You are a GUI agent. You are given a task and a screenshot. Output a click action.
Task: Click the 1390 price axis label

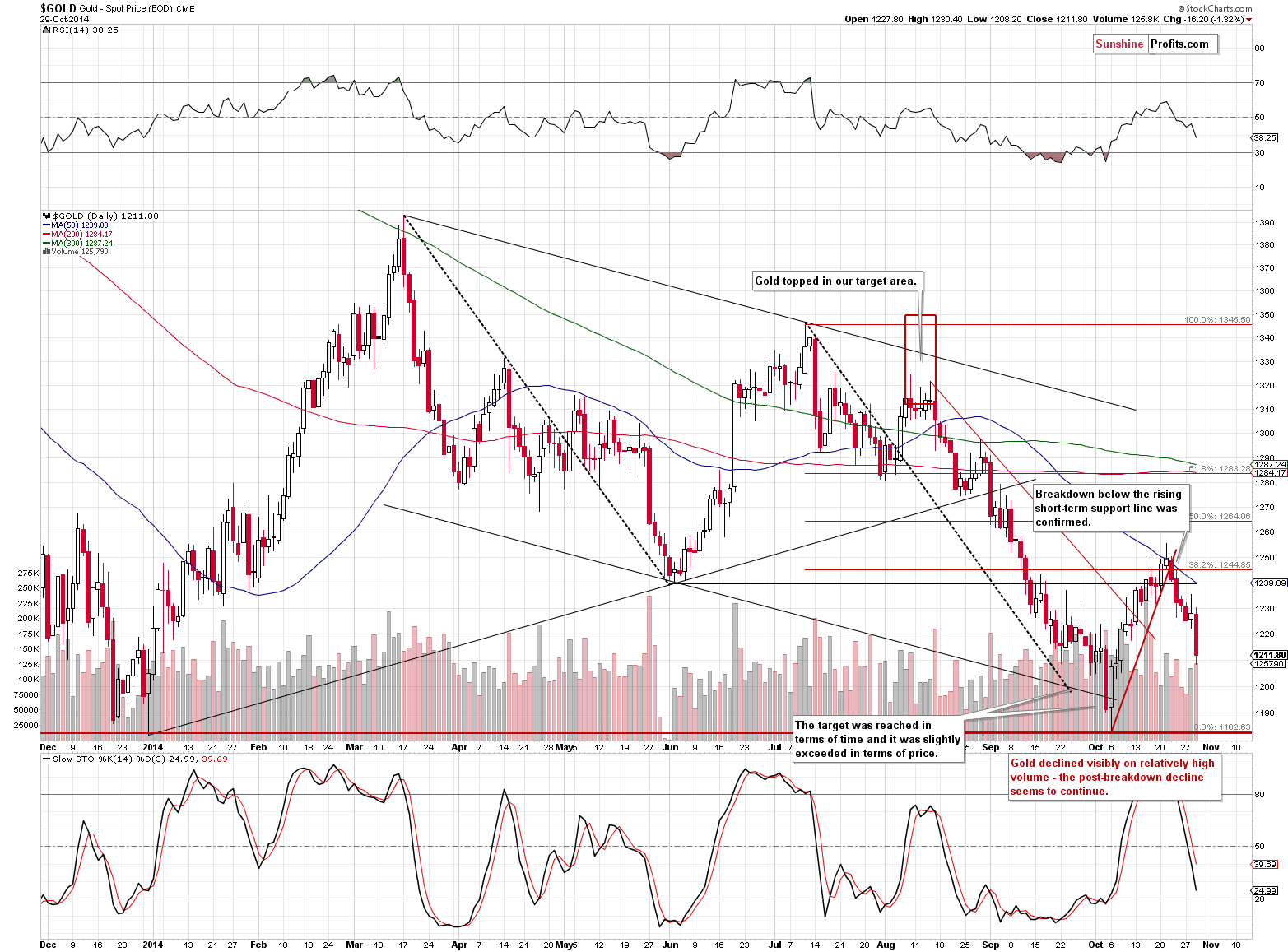point(1265,223)
